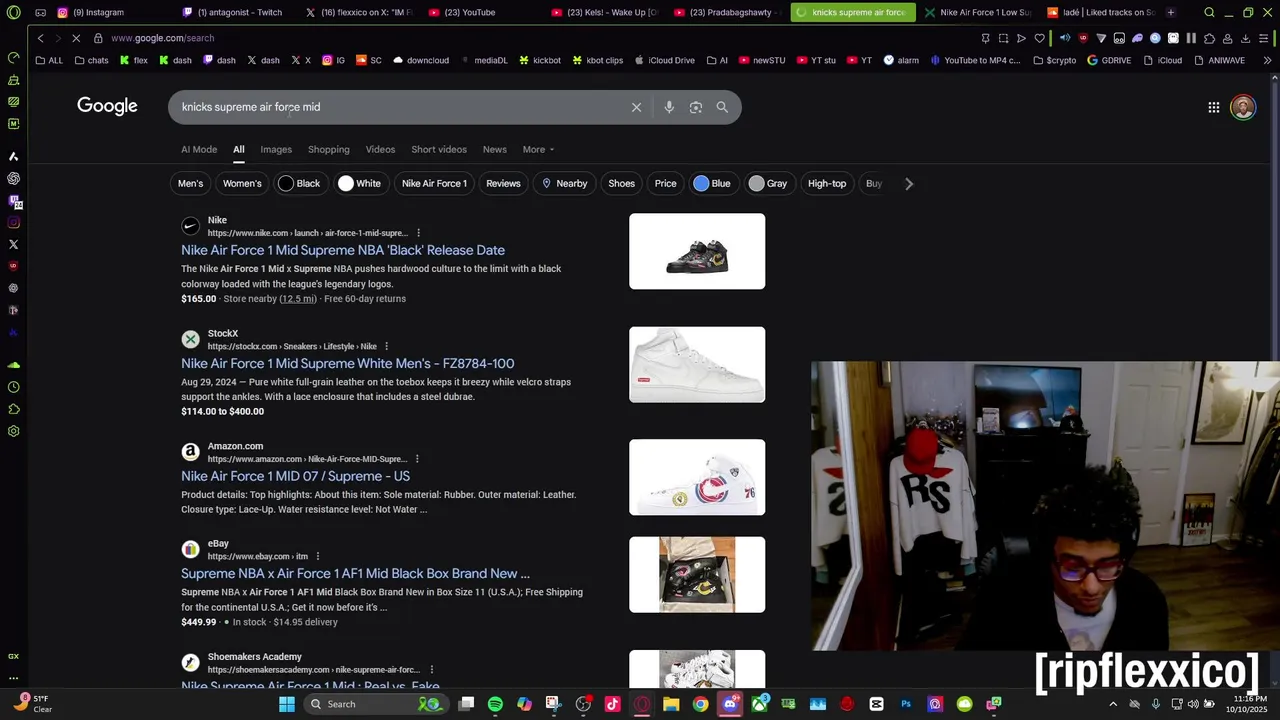Filter results by Black color
The height and width of the screenshot is (720, 1280).
(x=299, y=183)
